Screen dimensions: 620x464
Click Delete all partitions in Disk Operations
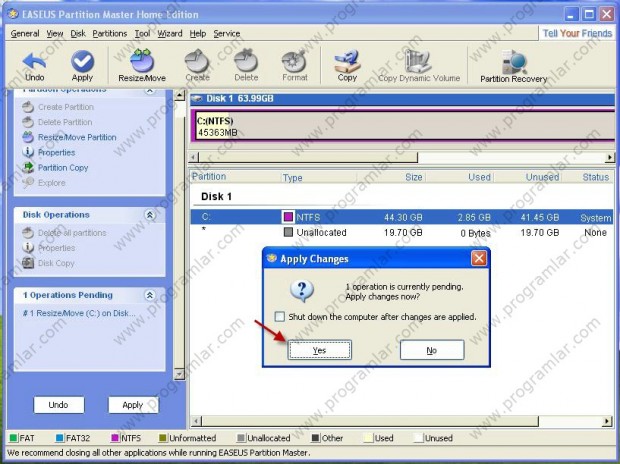pyautogui.click(x=64, y=233)
